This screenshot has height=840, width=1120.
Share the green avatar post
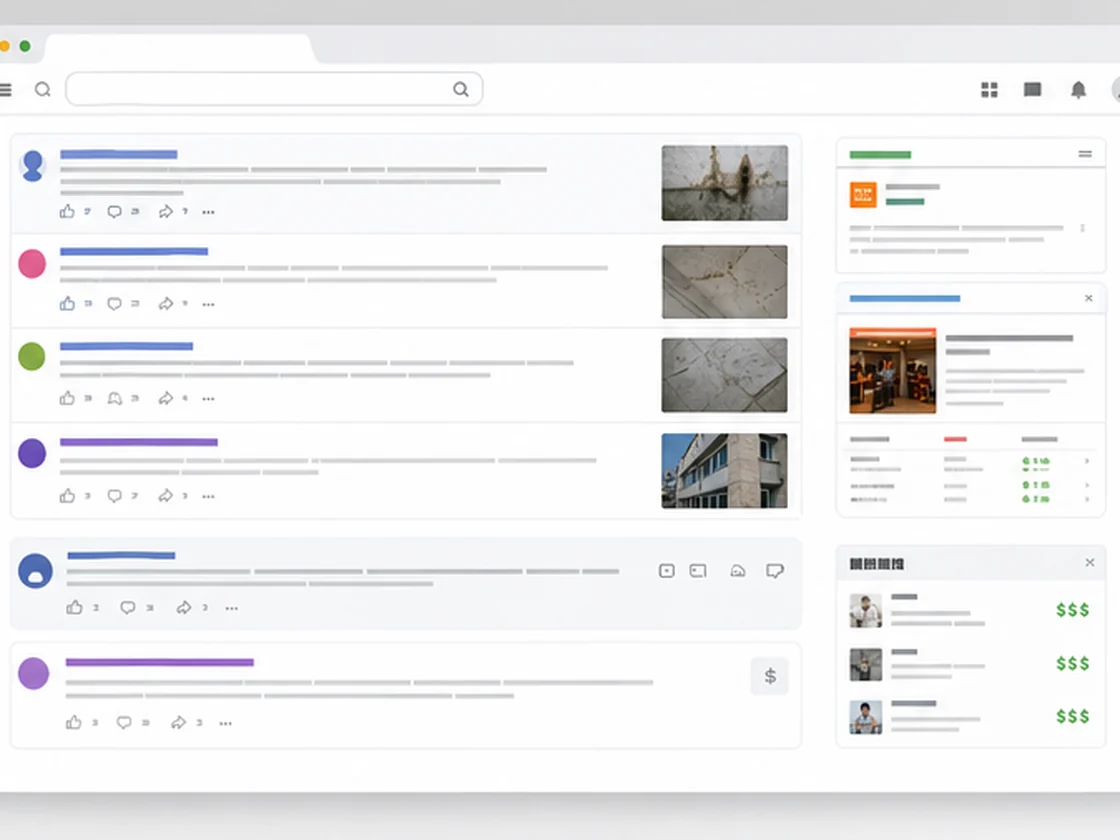coord(166,398)
